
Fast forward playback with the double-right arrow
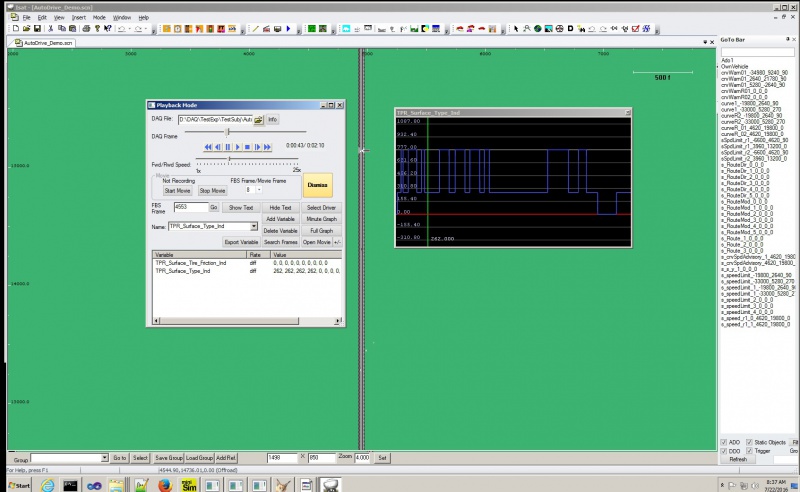[x=267, y=147]
